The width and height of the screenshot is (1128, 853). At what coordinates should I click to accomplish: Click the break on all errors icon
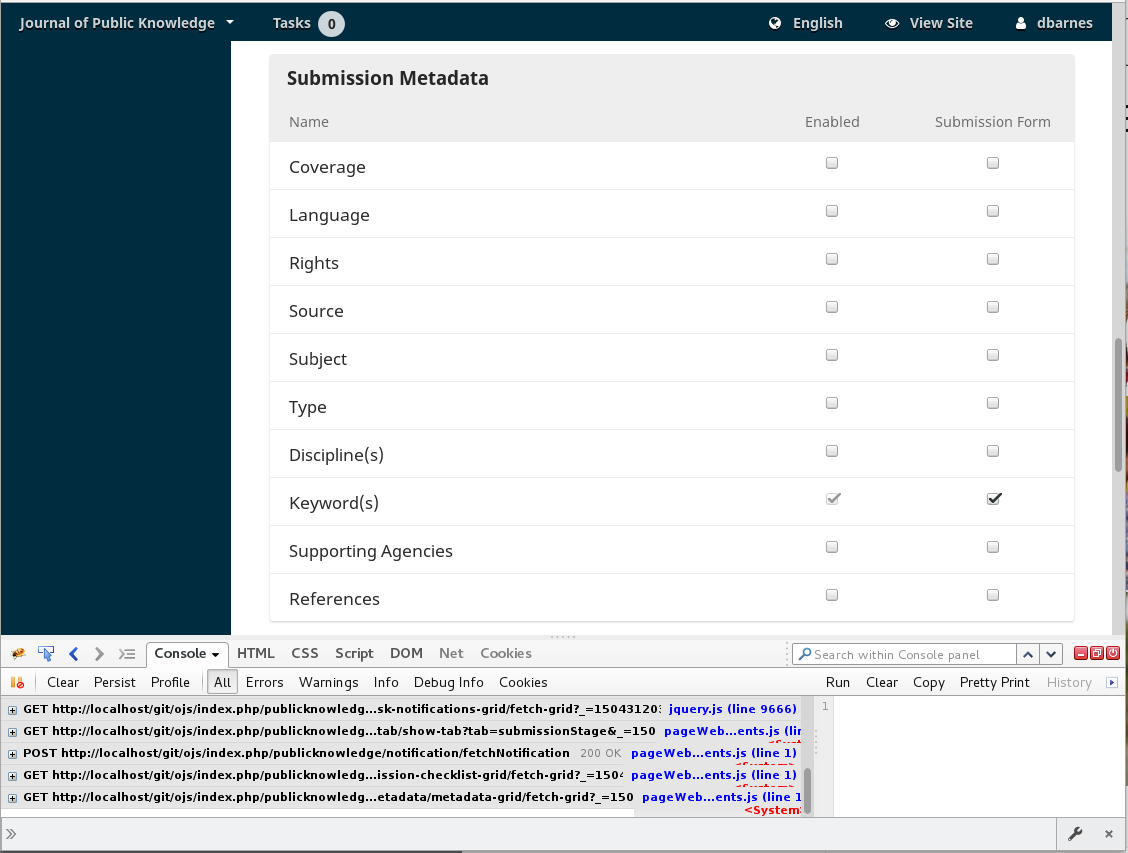tap(17, 683)
